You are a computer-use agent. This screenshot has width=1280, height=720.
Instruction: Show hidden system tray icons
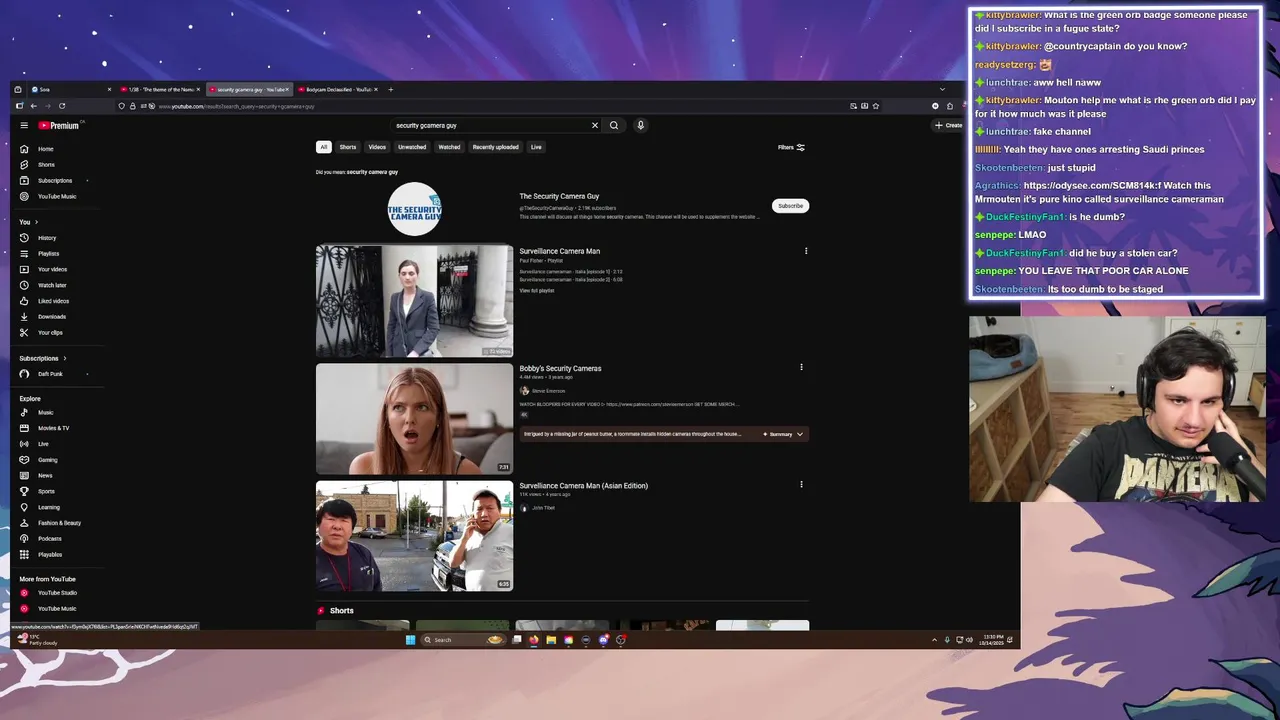[x=934, y=640]
